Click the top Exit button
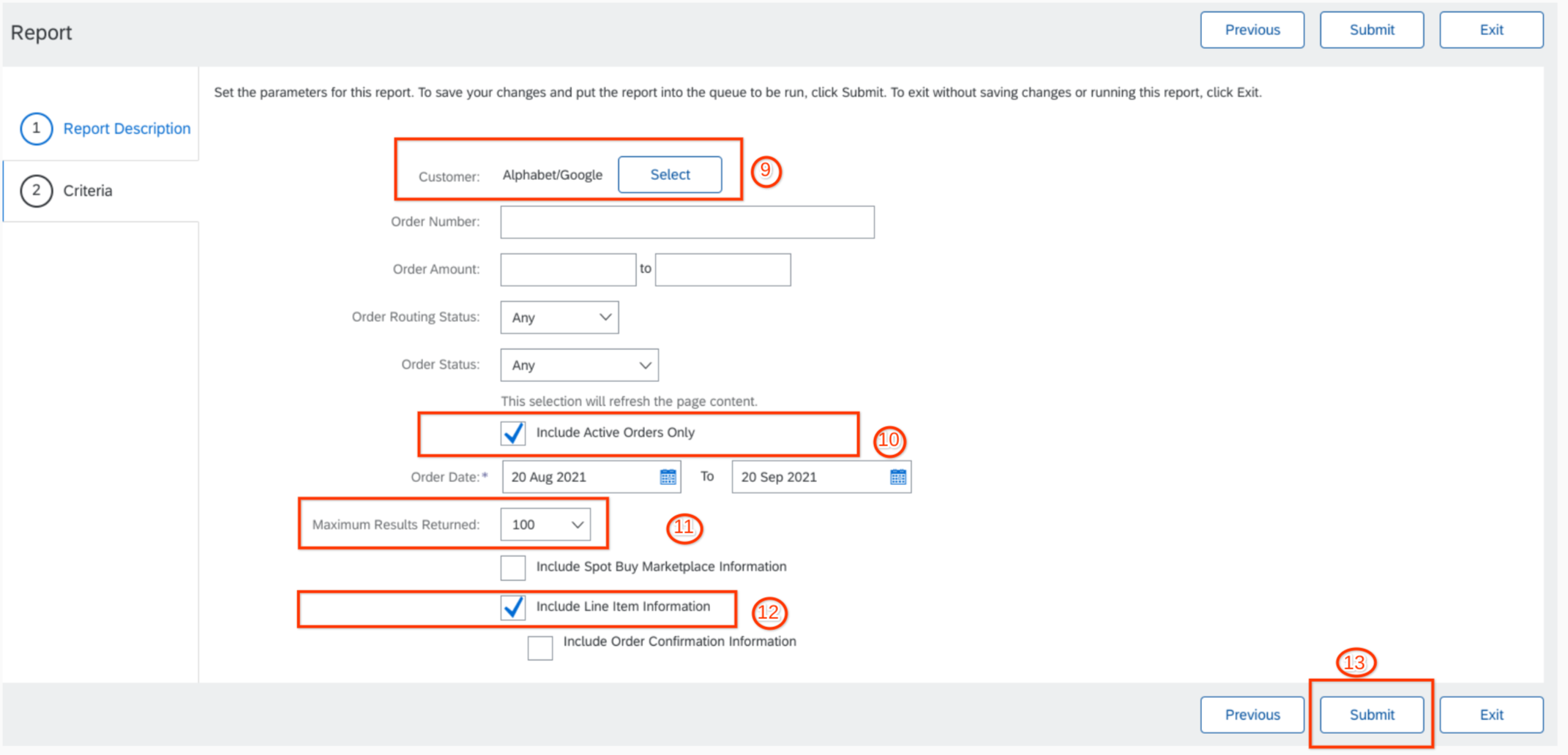 tap(1491, 30)
